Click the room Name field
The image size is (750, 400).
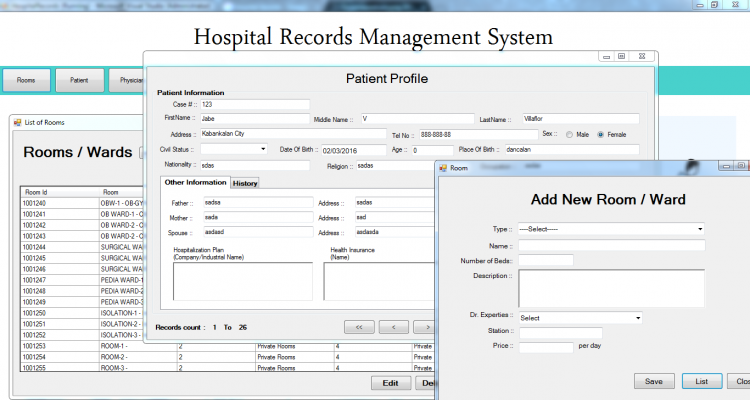pyautogui.click(x=612, y=245)
